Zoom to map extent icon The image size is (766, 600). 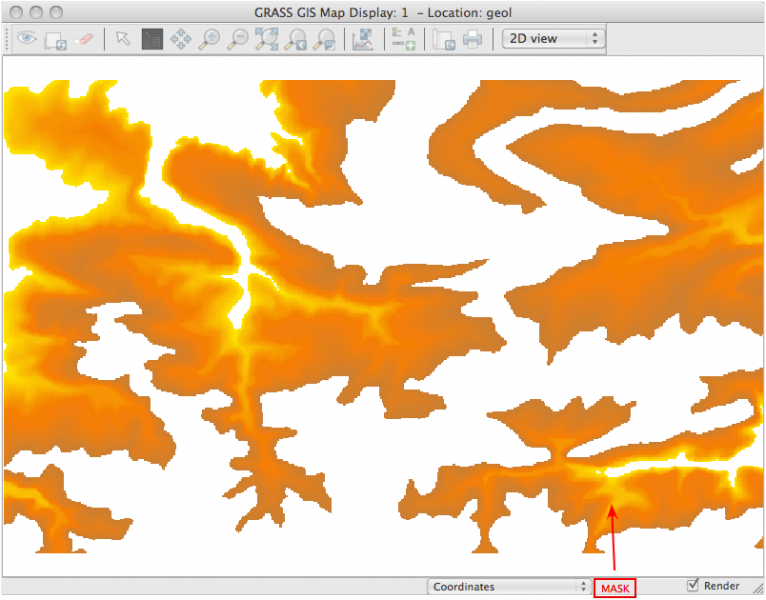tap(267, 39)
